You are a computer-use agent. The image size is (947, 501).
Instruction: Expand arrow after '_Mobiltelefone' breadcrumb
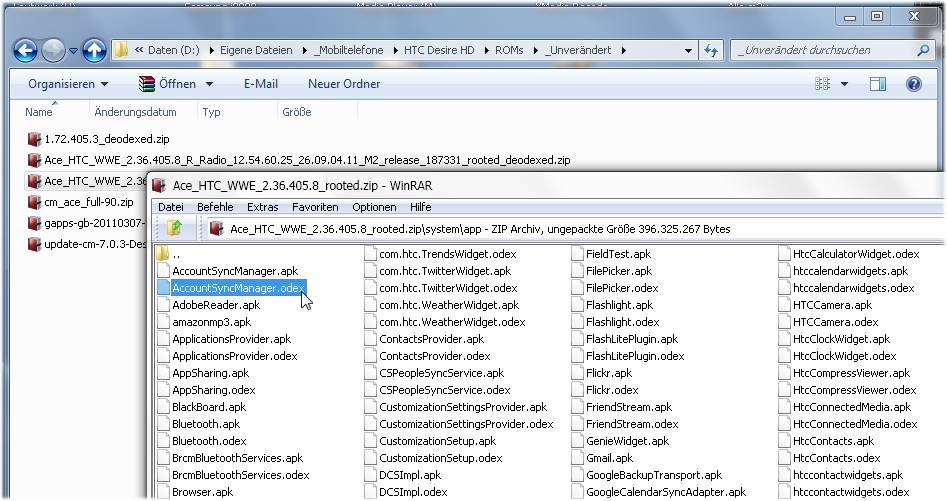(394, 51)
